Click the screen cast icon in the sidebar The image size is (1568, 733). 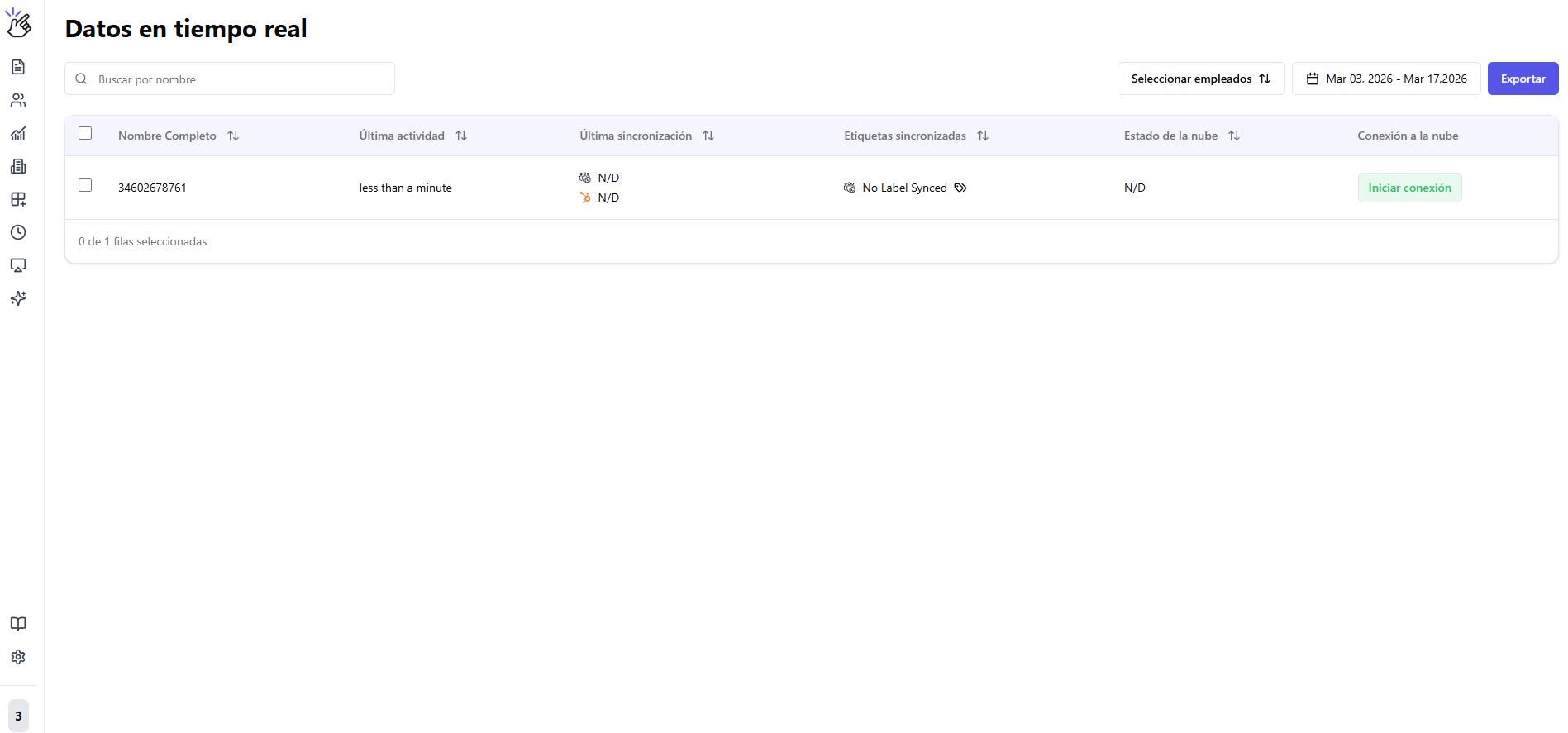[x=18, y=265]
